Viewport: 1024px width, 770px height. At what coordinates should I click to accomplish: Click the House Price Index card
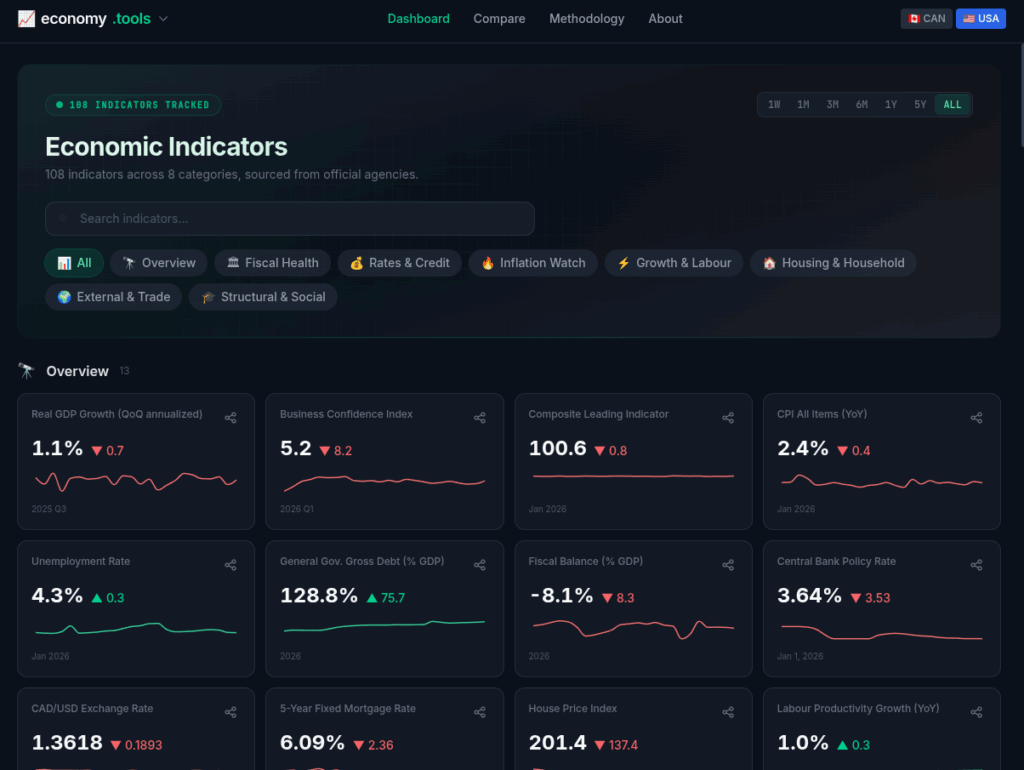(632, 730)
